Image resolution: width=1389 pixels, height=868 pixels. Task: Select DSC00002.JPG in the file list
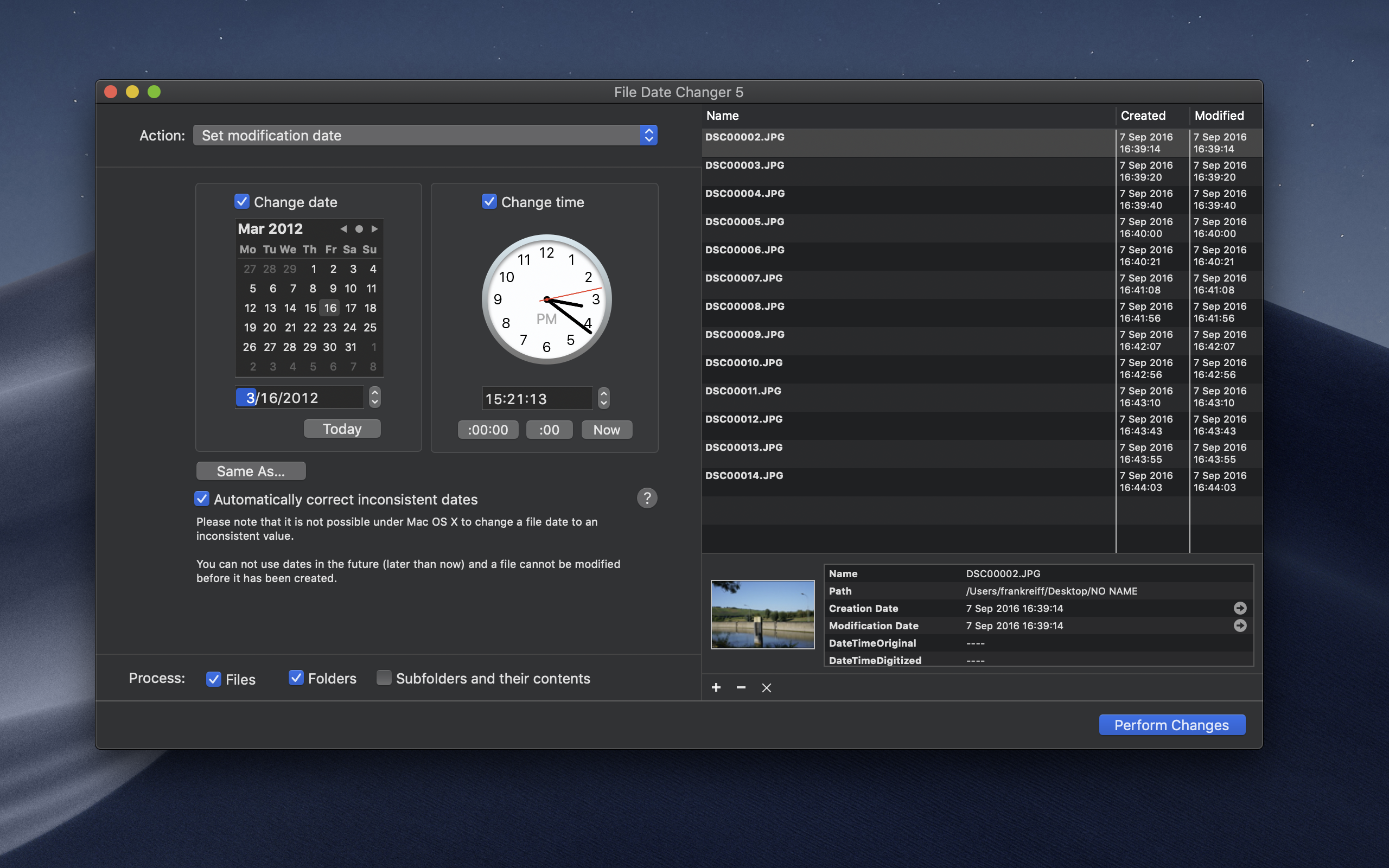pyautogui.click(x=982, y=143)
